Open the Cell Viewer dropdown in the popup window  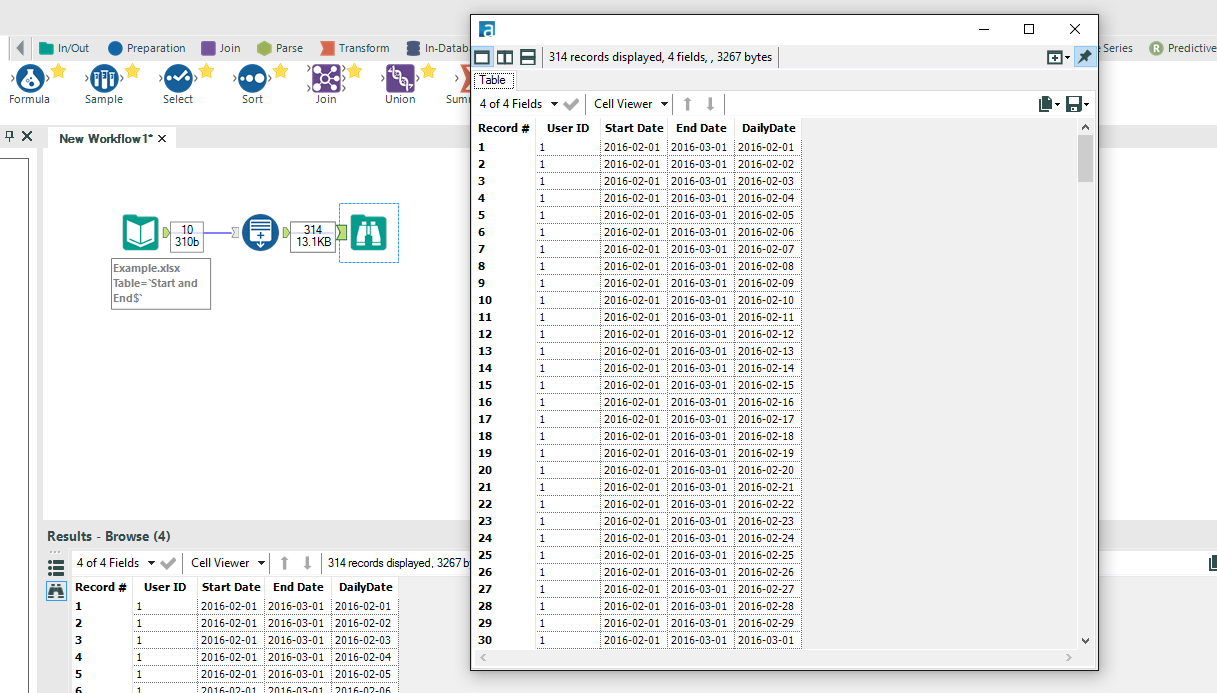click(631, 104)
